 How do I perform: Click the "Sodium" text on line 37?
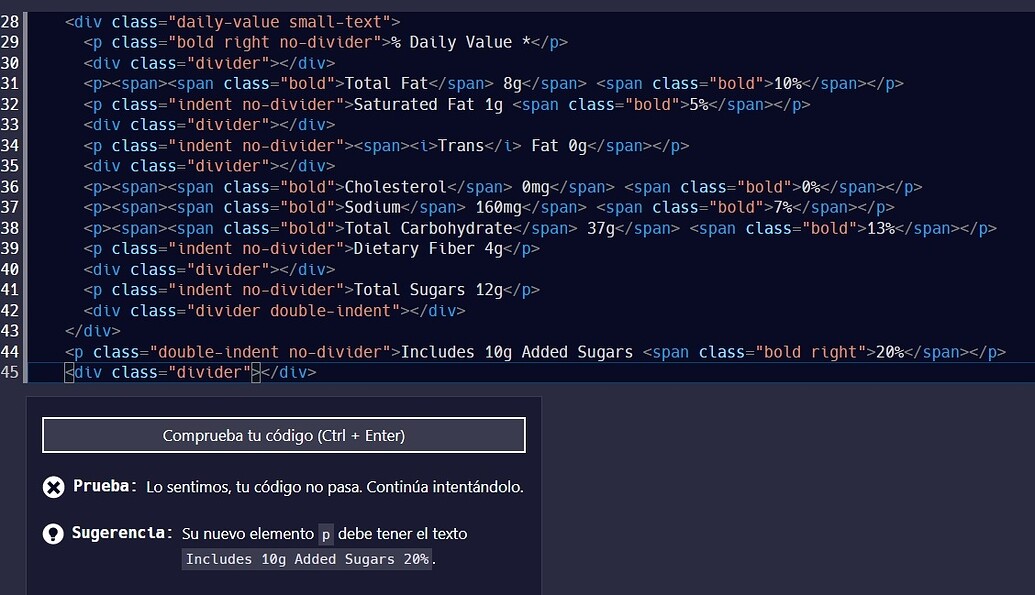(372, 208)
